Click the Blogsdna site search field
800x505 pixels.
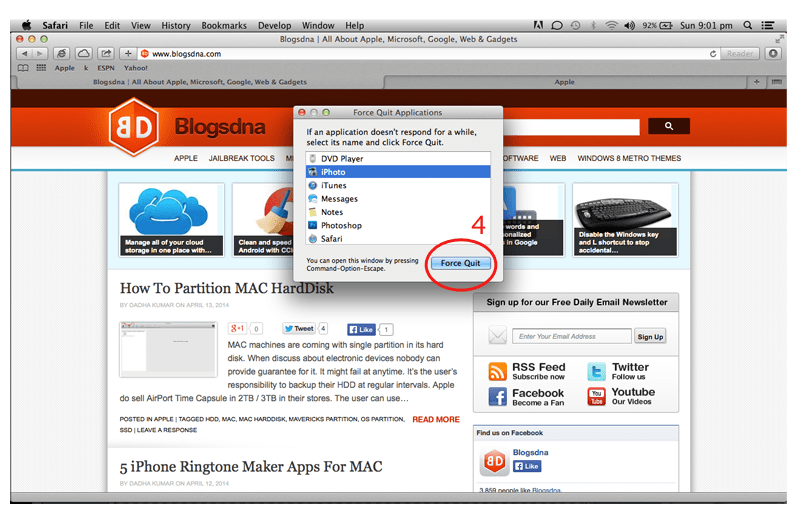pos(571,127)
